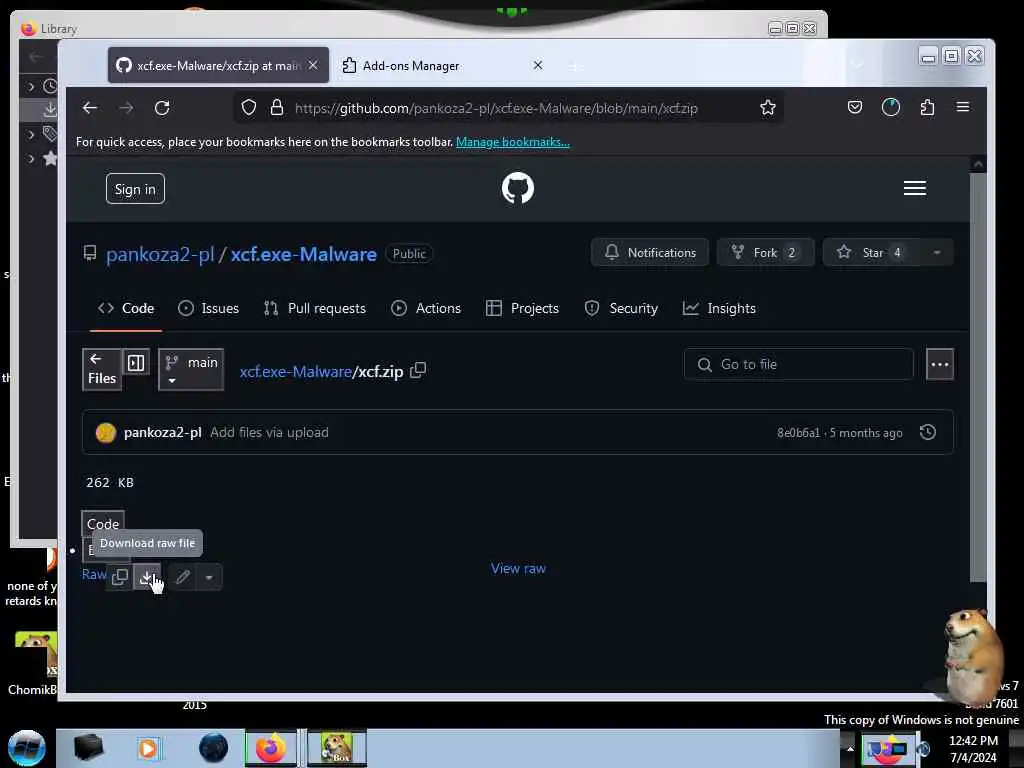Open the Projects tab
The width and height of the screenshot is (1024, 768).
522,308
